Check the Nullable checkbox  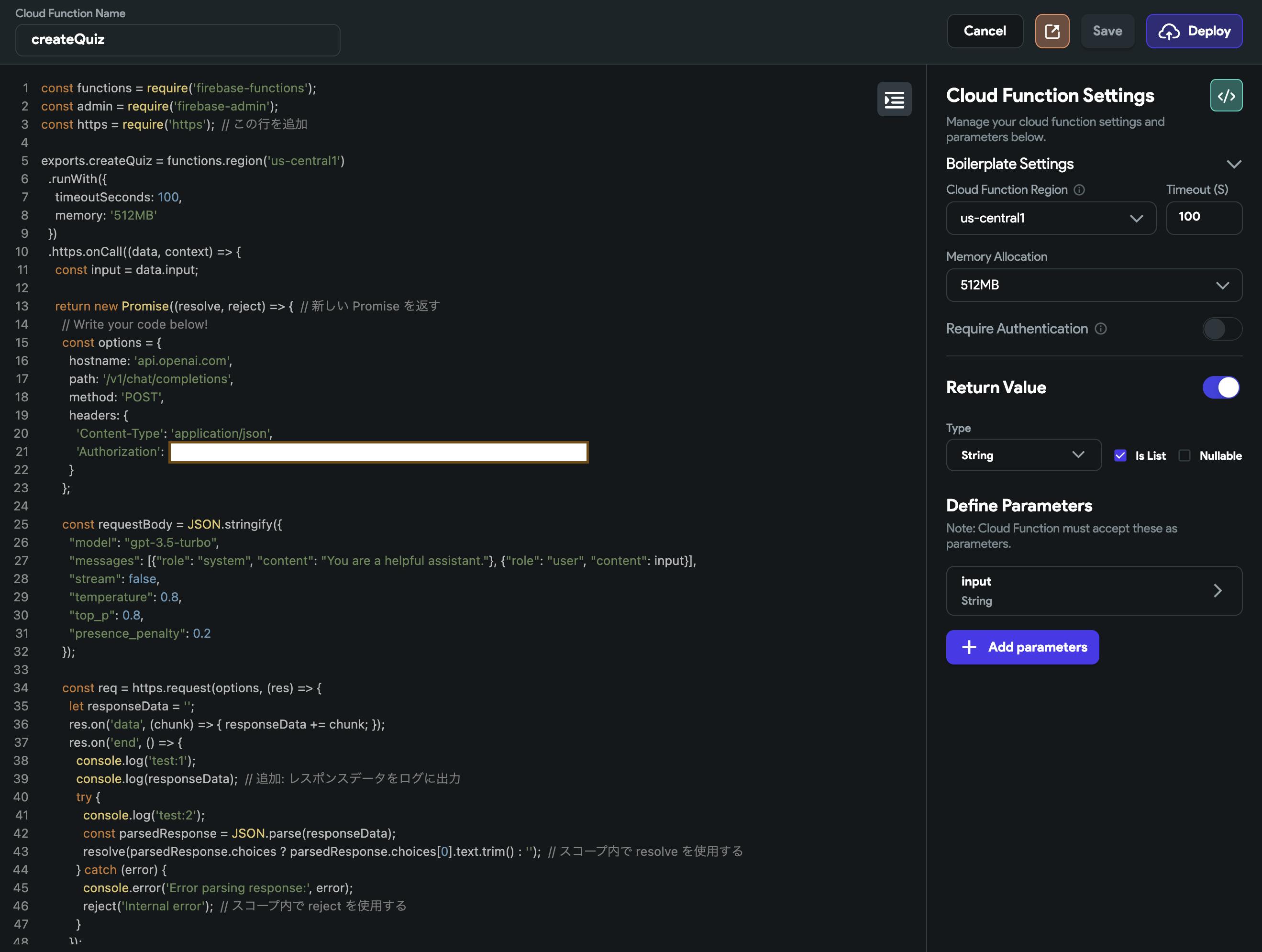[1185, 455]
